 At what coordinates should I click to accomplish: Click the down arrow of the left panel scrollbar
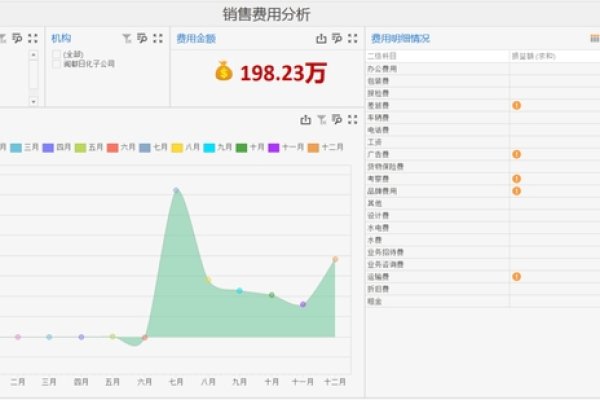33,101
